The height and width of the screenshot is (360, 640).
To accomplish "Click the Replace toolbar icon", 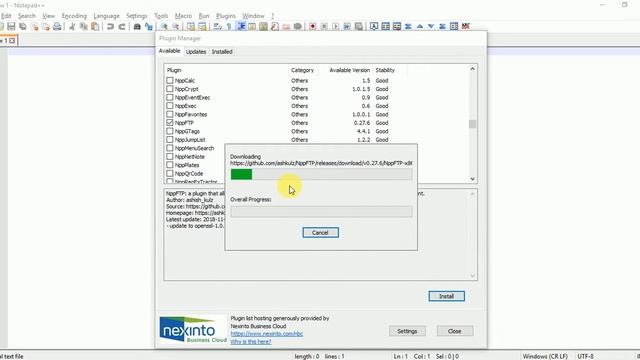I will click(x=149, y=27).
